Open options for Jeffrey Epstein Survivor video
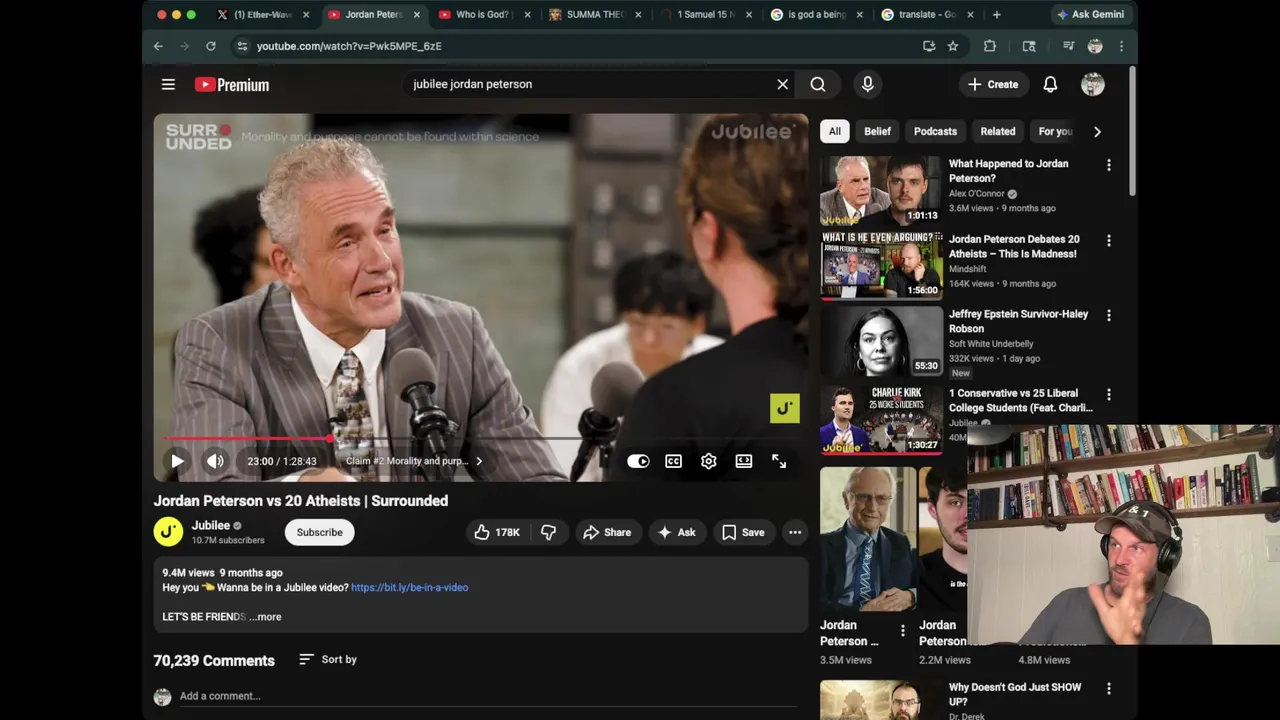1280x720 pixels. point(1108,315)
